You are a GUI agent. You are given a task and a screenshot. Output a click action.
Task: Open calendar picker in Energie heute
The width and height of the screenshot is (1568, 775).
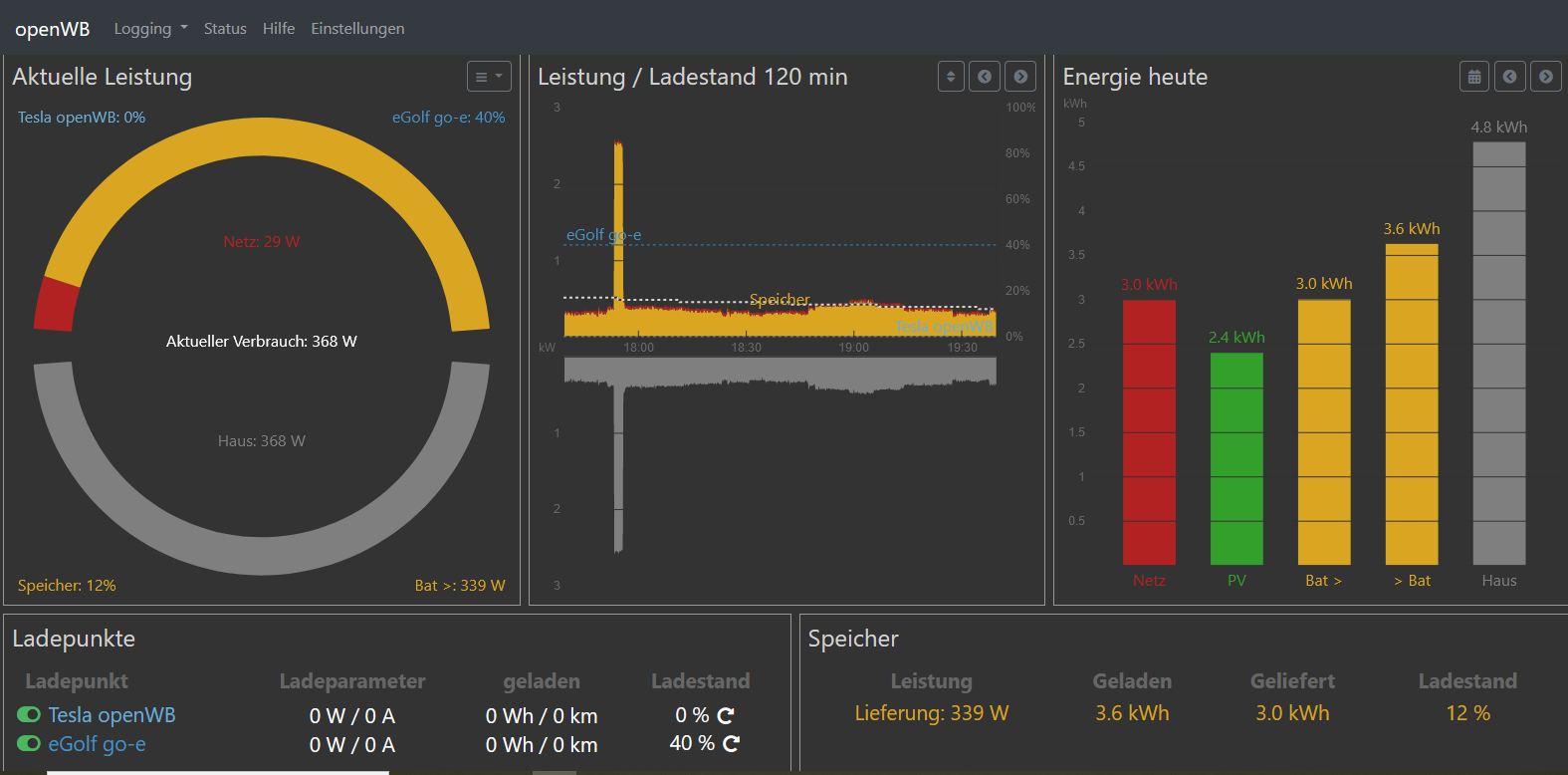[x=1474, y=77]
